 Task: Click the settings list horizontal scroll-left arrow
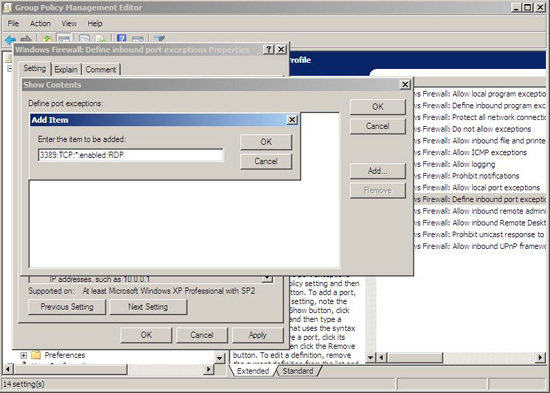click(x=381, y=358)
